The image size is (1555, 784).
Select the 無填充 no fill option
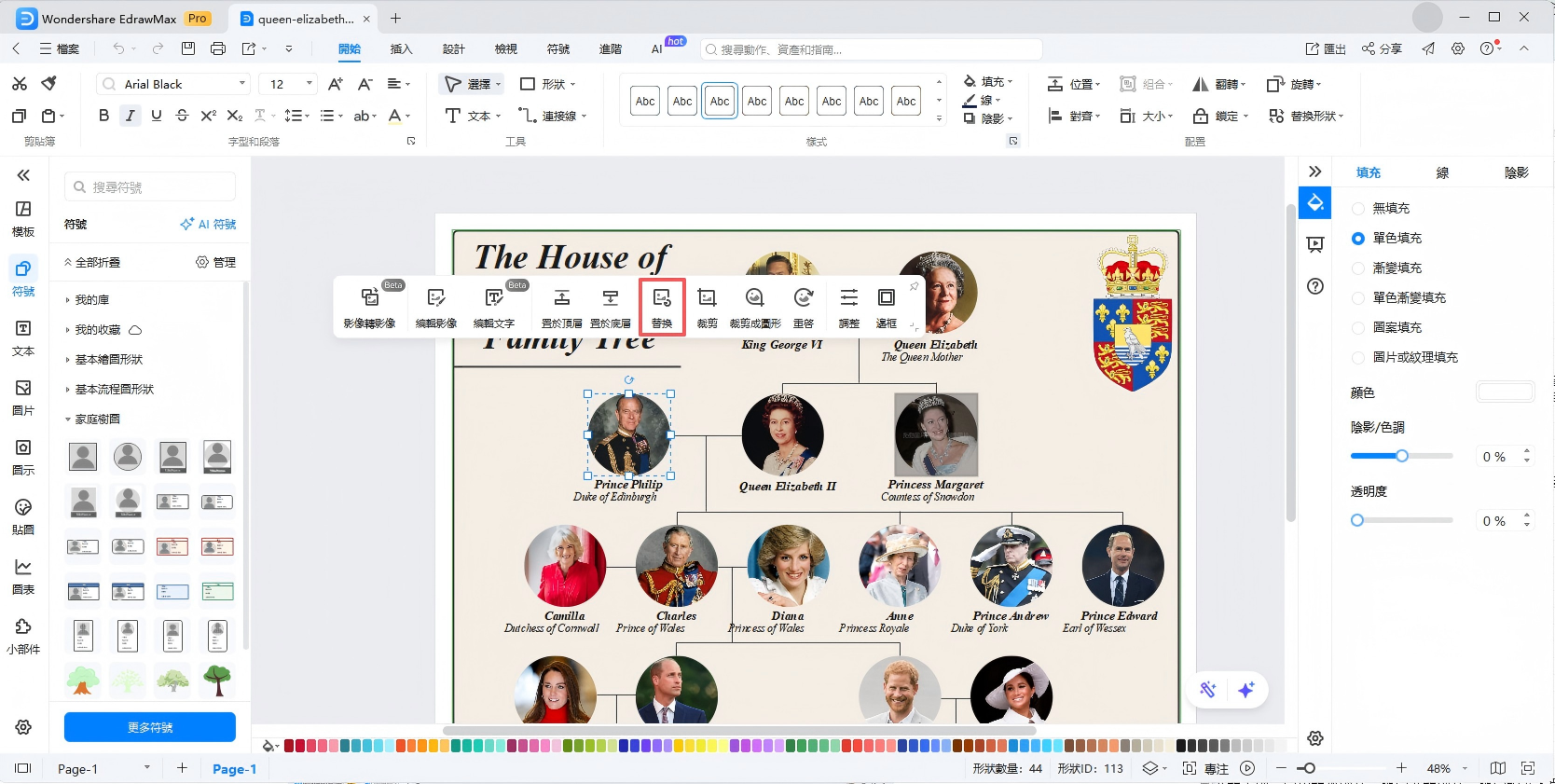click(x=1358, y=209)
